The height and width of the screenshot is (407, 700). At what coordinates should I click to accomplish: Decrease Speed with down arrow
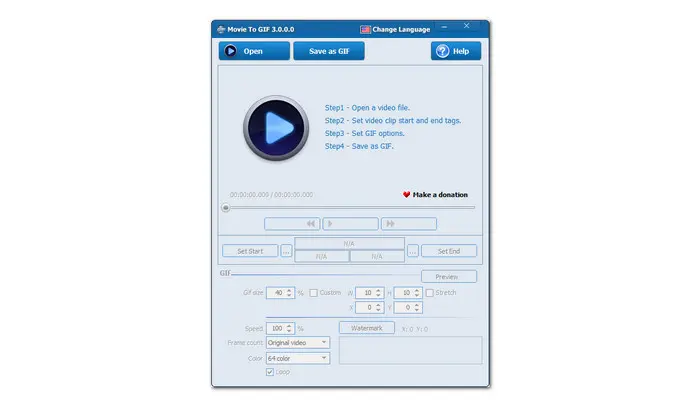pyautogui.click(x=289, y=331)
